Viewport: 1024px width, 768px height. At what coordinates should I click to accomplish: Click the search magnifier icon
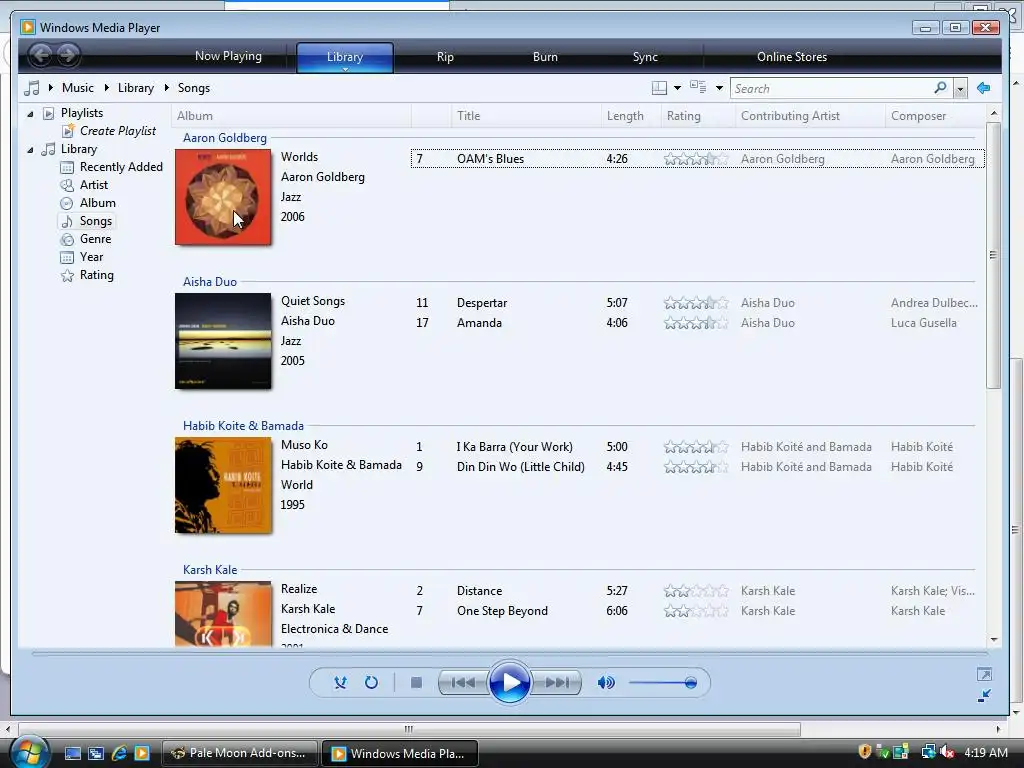point(940,88)
